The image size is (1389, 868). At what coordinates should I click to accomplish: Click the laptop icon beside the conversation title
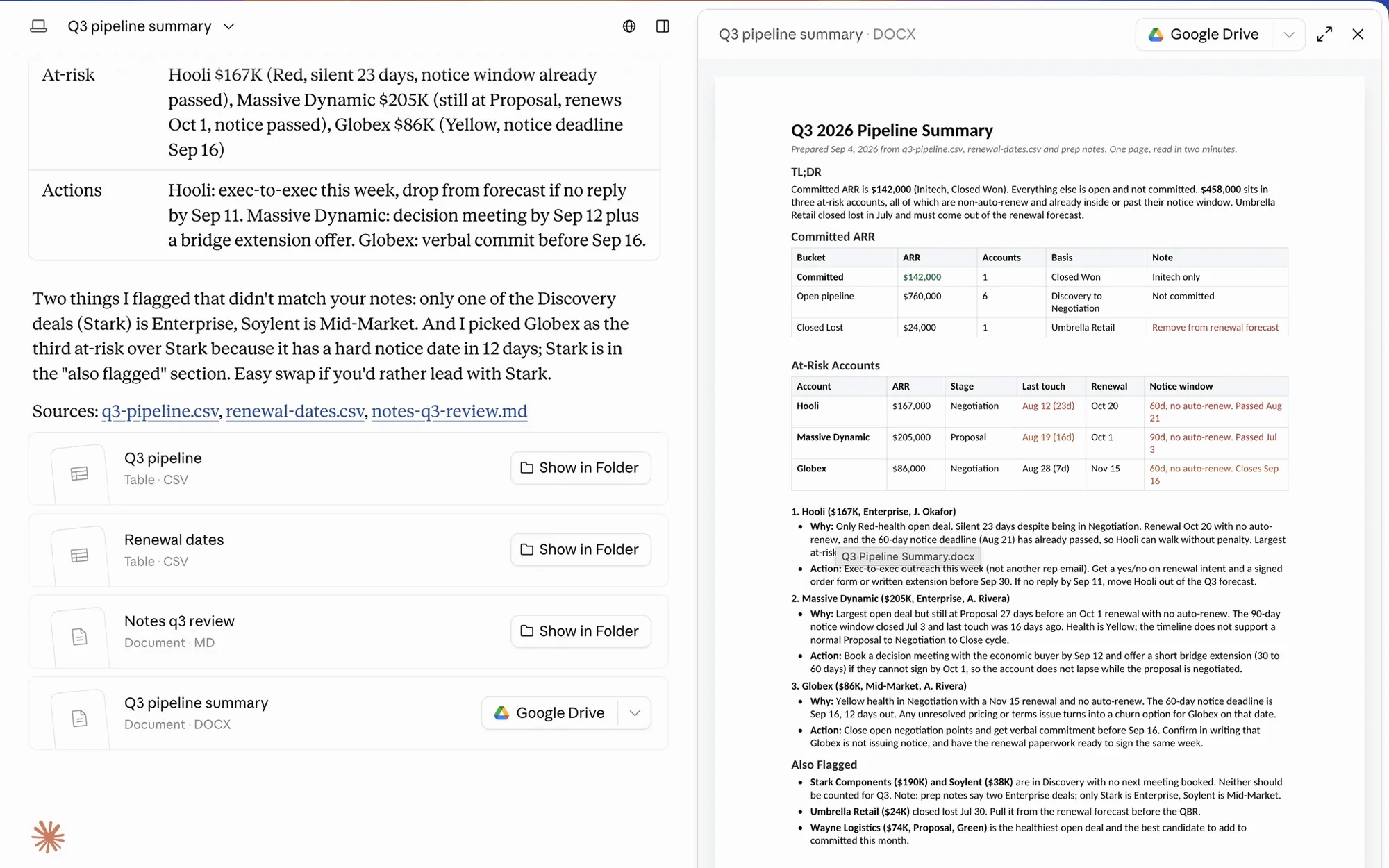(39, 26)
